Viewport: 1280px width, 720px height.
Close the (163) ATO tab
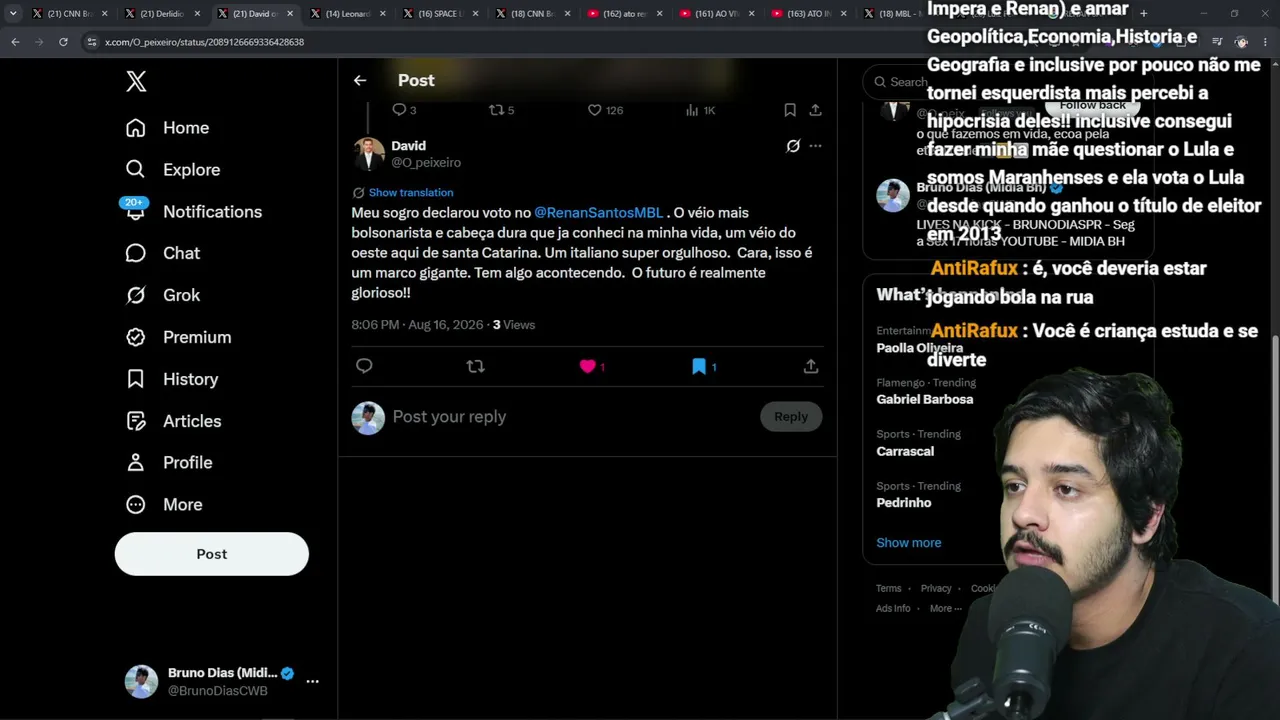pos(843,14)
